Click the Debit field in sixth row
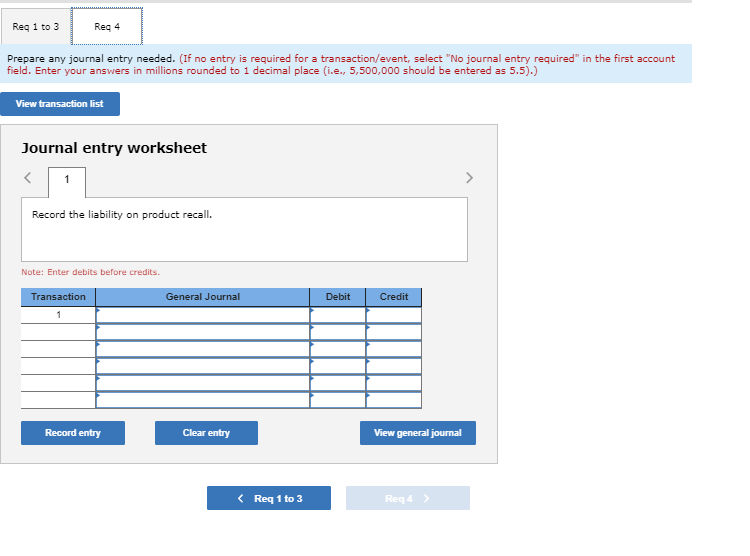This screenshot has height=556, width=750. pyautogui.click(x=338, y=400)
